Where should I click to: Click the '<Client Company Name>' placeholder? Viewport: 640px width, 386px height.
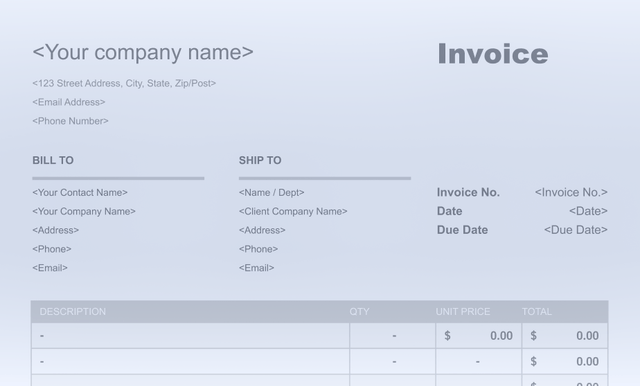tap(293, 211)
